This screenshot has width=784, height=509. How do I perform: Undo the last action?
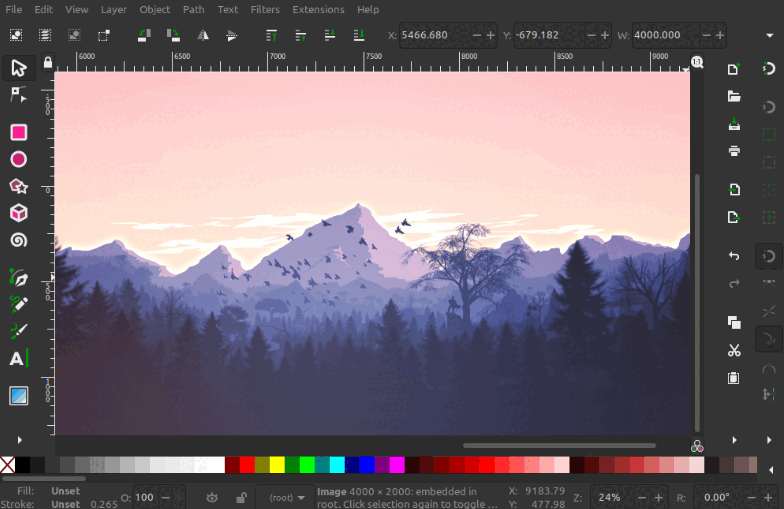734,256
